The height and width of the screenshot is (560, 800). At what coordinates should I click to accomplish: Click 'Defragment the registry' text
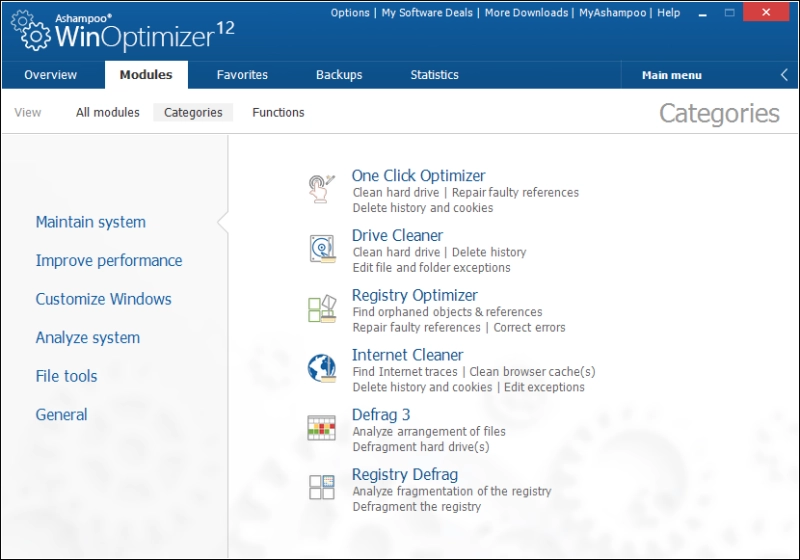[417, 506]
